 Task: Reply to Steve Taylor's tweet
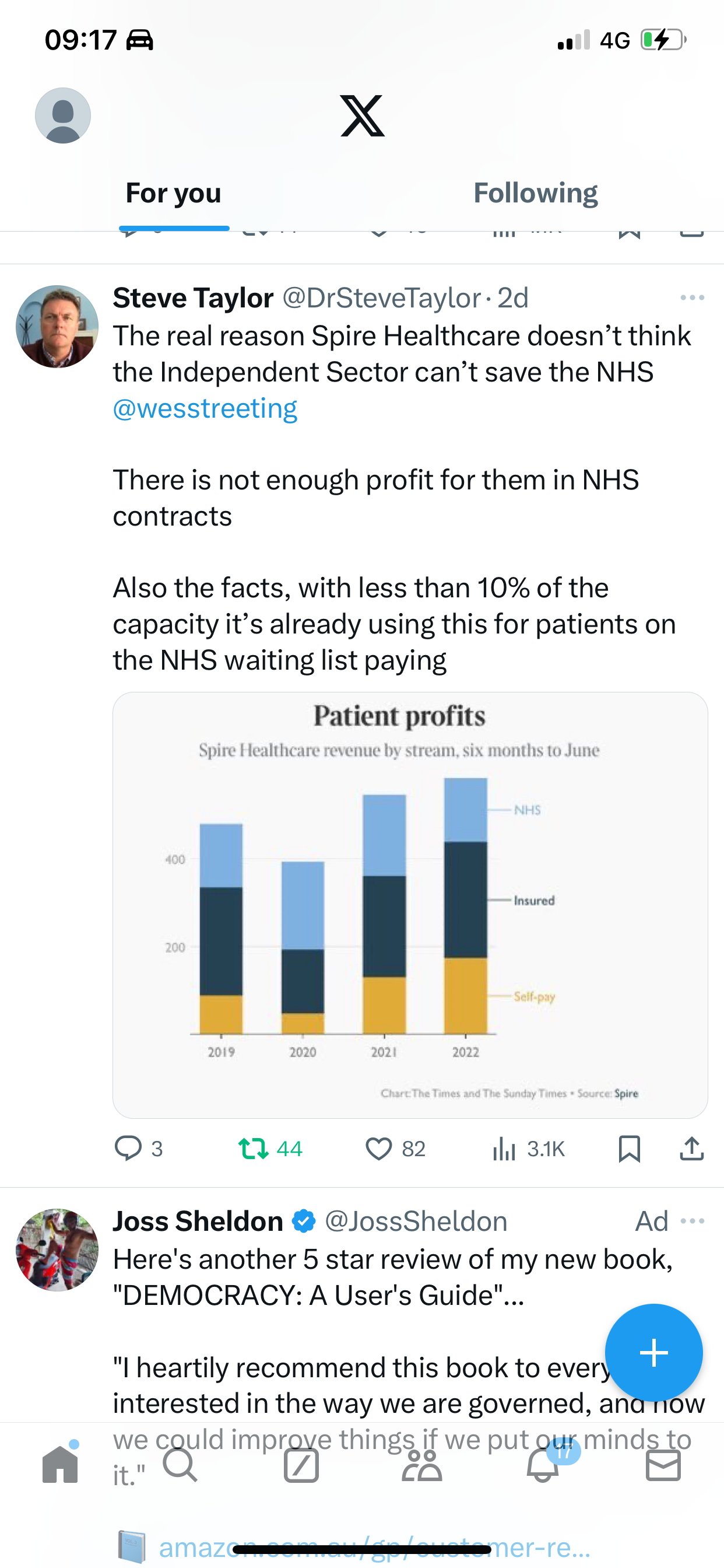coord(128,1149)
